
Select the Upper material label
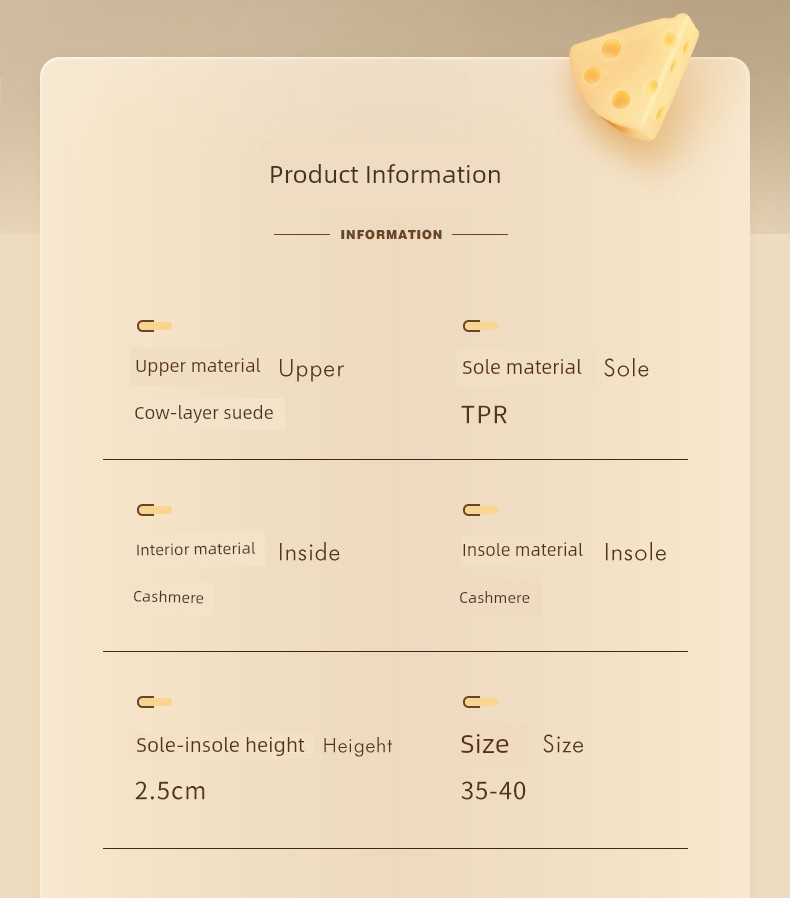(x=198, y=367)
